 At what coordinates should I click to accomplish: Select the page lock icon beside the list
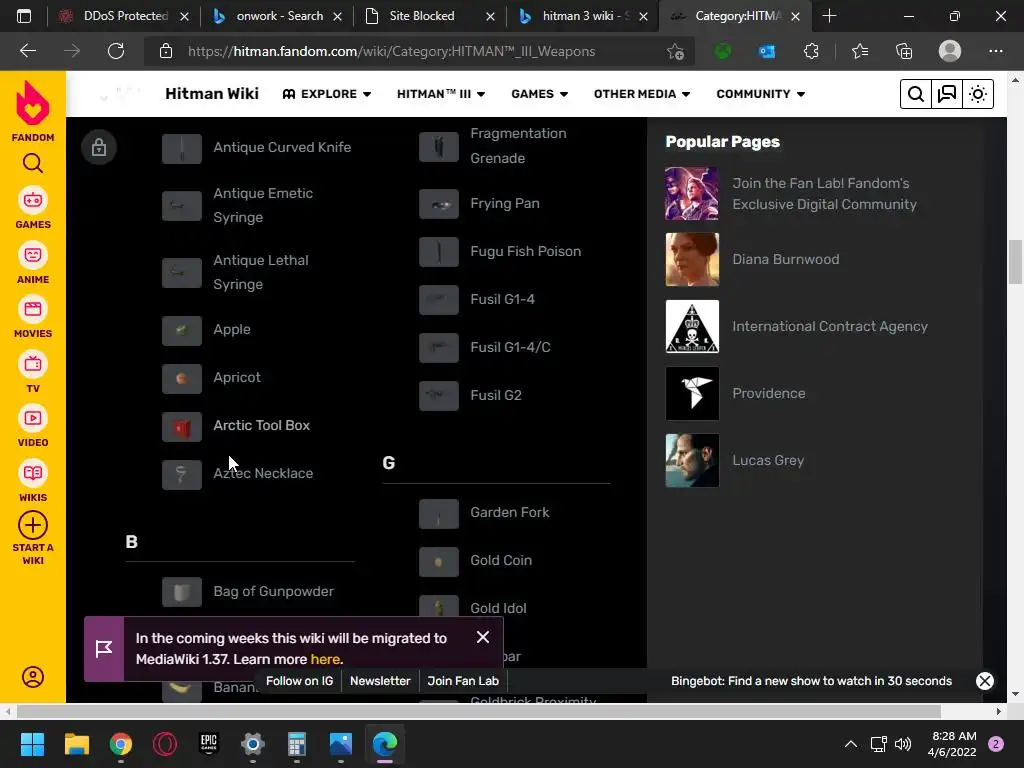point(99,147)
